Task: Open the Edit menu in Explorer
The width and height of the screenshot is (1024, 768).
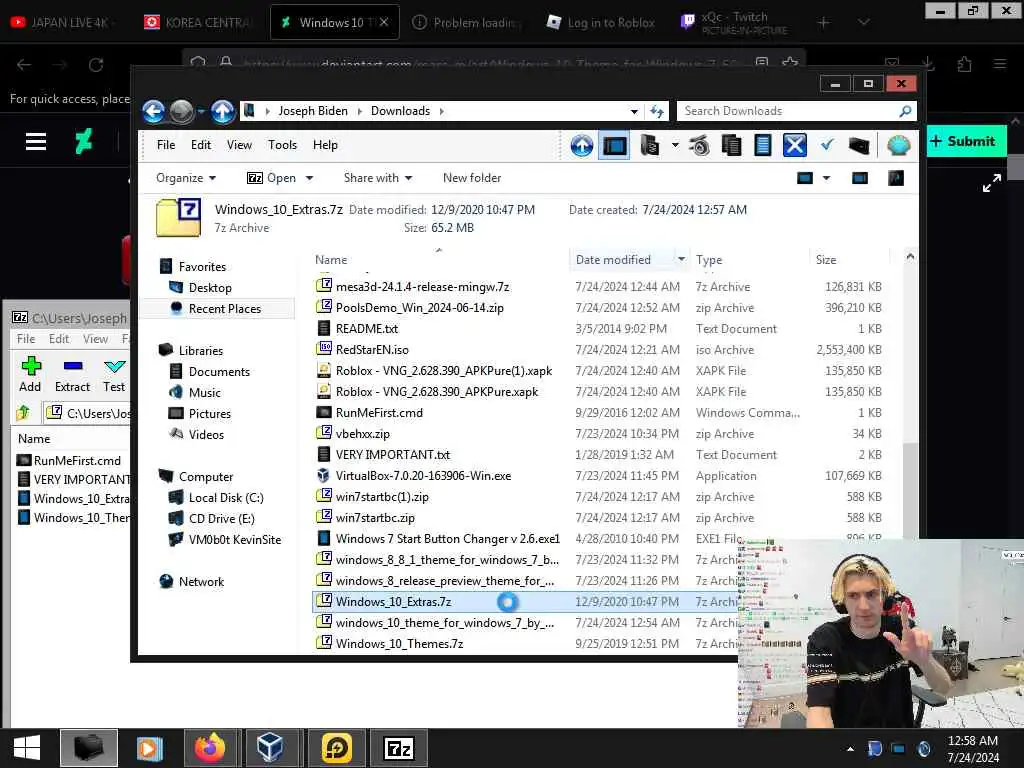Action: pyautogui.click(x=200, y=145)
